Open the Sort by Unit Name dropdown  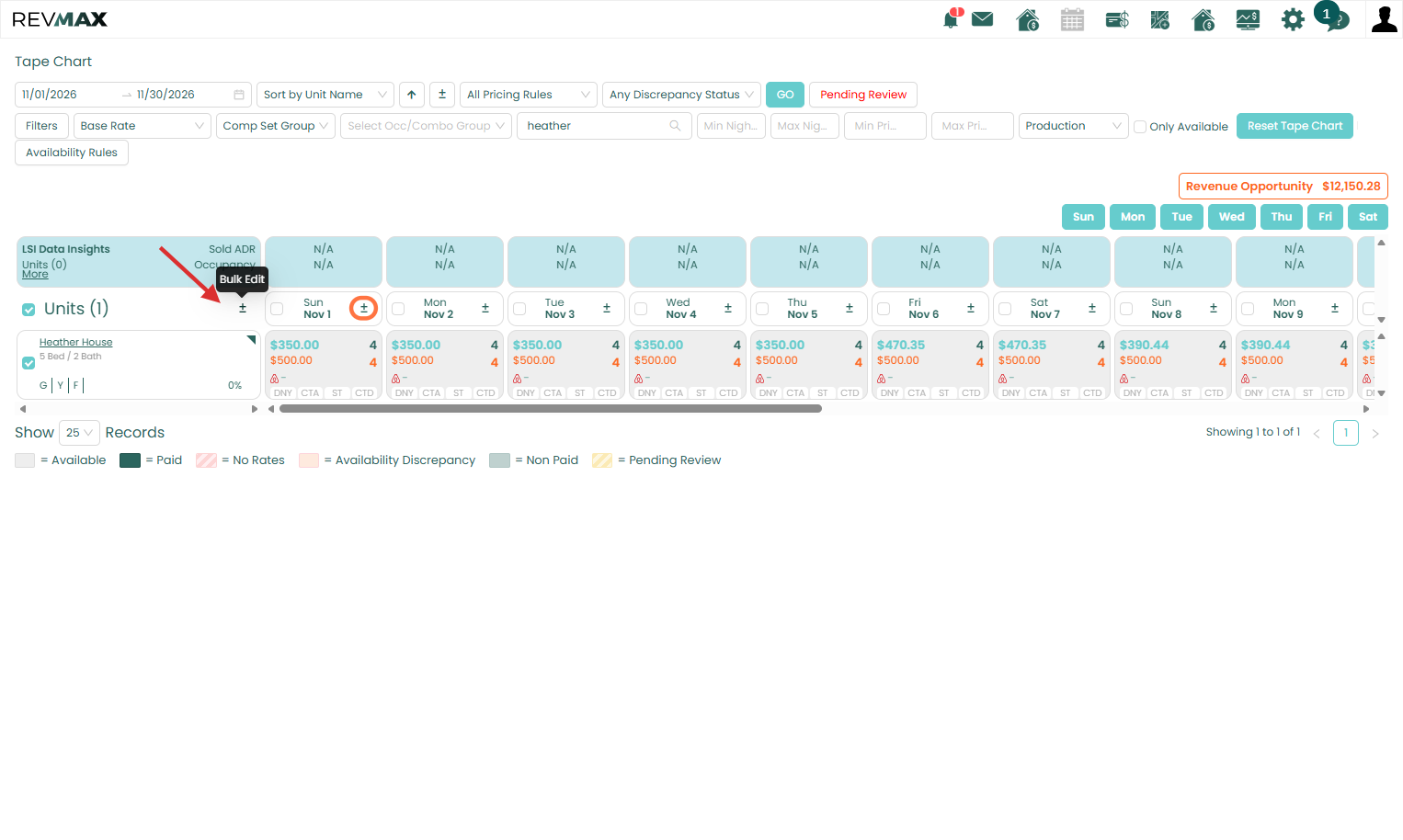point(325,95)
